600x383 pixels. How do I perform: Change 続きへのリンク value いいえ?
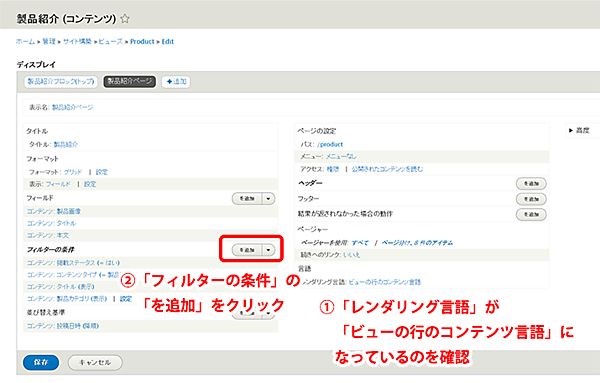pos(351,254)
